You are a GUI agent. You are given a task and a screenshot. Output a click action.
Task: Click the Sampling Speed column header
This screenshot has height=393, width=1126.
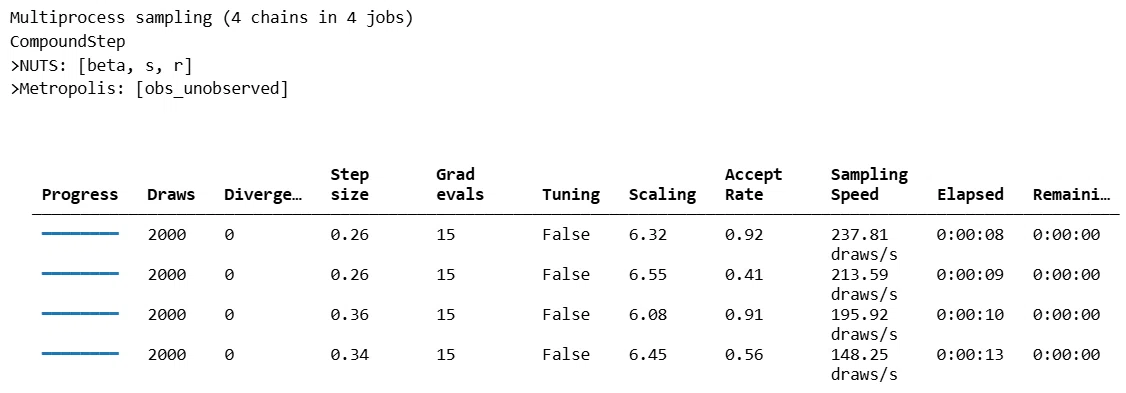pyautogui.click(x=870, y=185)
